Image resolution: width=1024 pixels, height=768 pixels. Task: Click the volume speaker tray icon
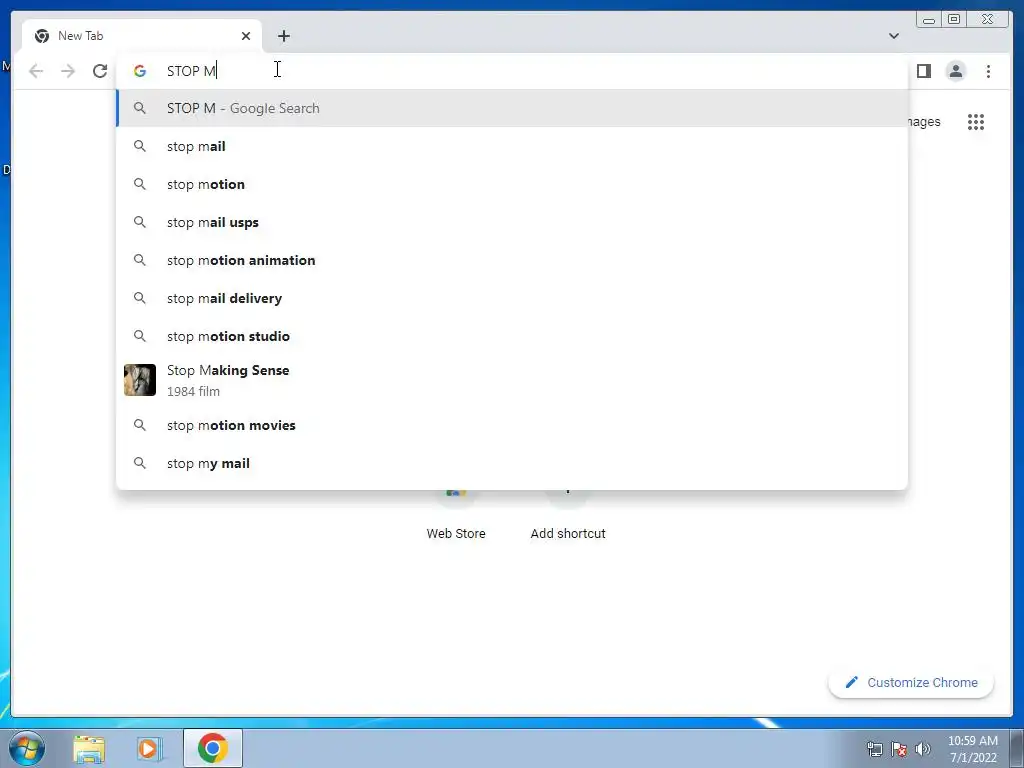tap(923, 749)
